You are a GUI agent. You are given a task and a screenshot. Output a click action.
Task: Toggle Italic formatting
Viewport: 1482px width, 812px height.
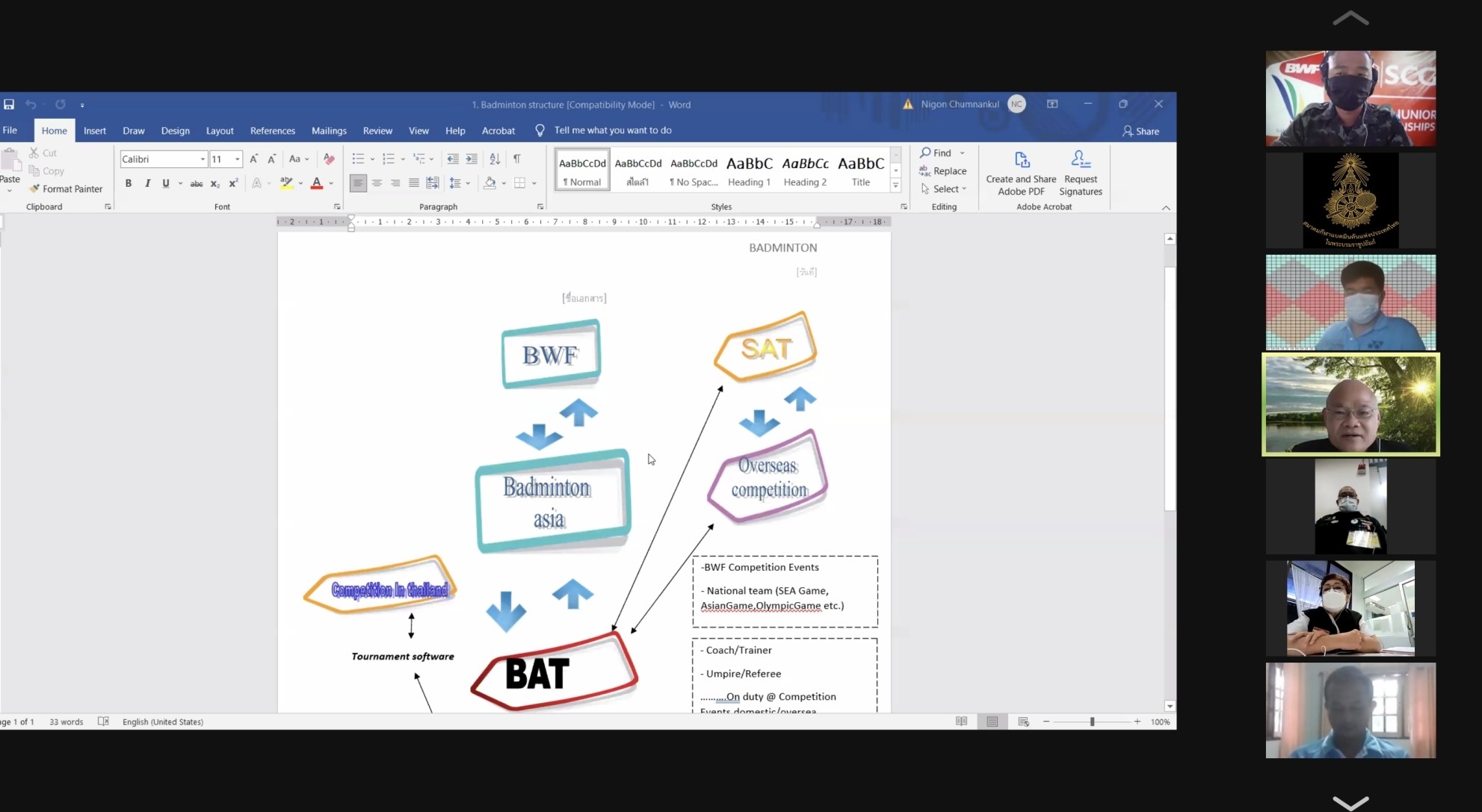click(x=147, y=183)
